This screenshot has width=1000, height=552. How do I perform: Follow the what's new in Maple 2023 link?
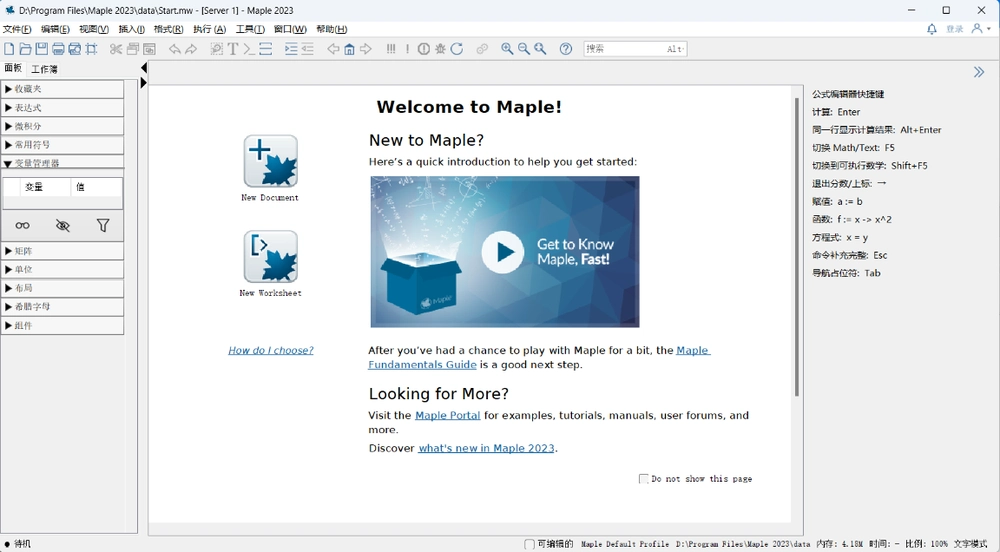click(486, 448)
